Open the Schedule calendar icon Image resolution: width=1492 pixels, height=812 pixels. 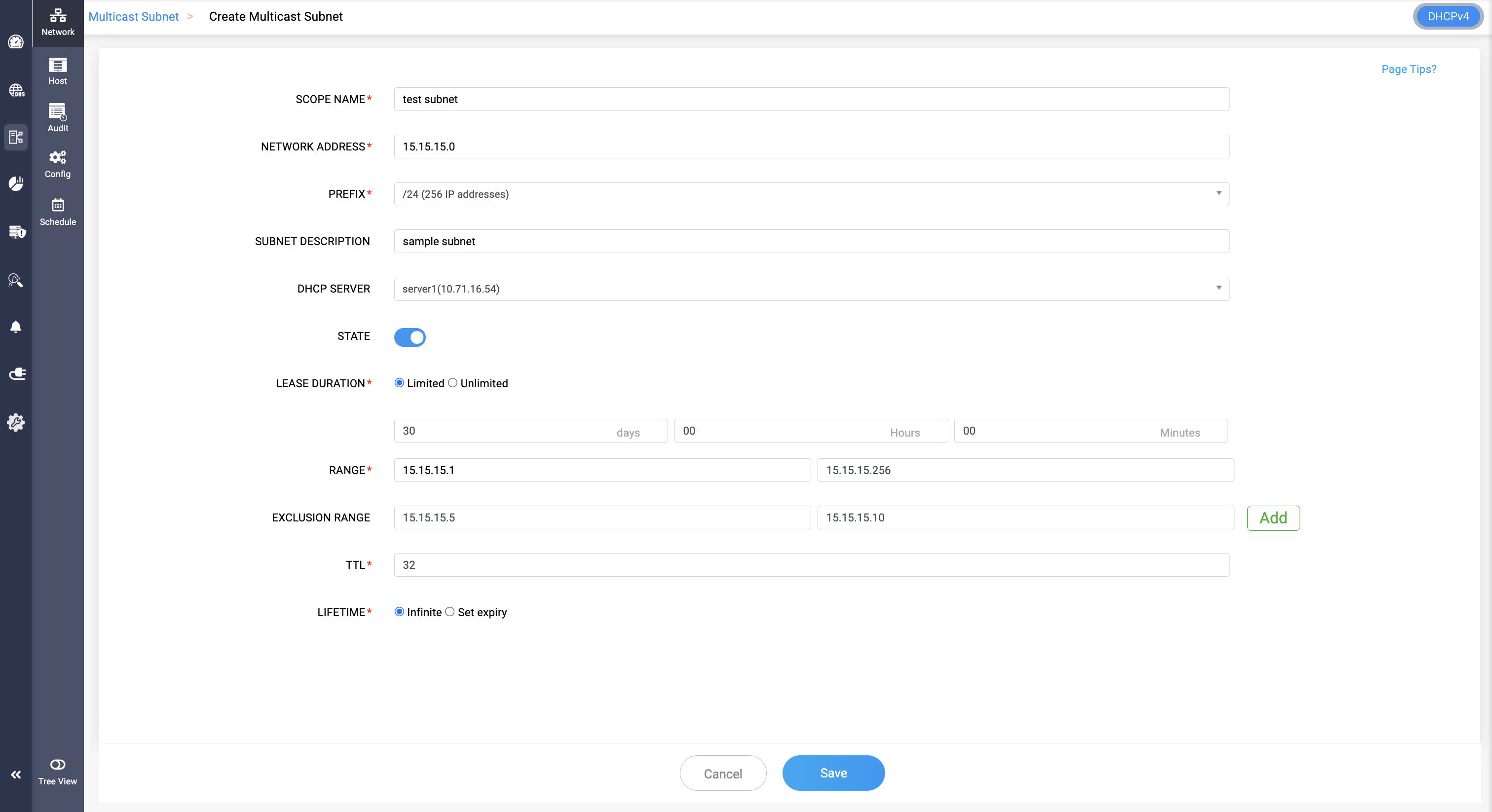(x=57, y=212)
